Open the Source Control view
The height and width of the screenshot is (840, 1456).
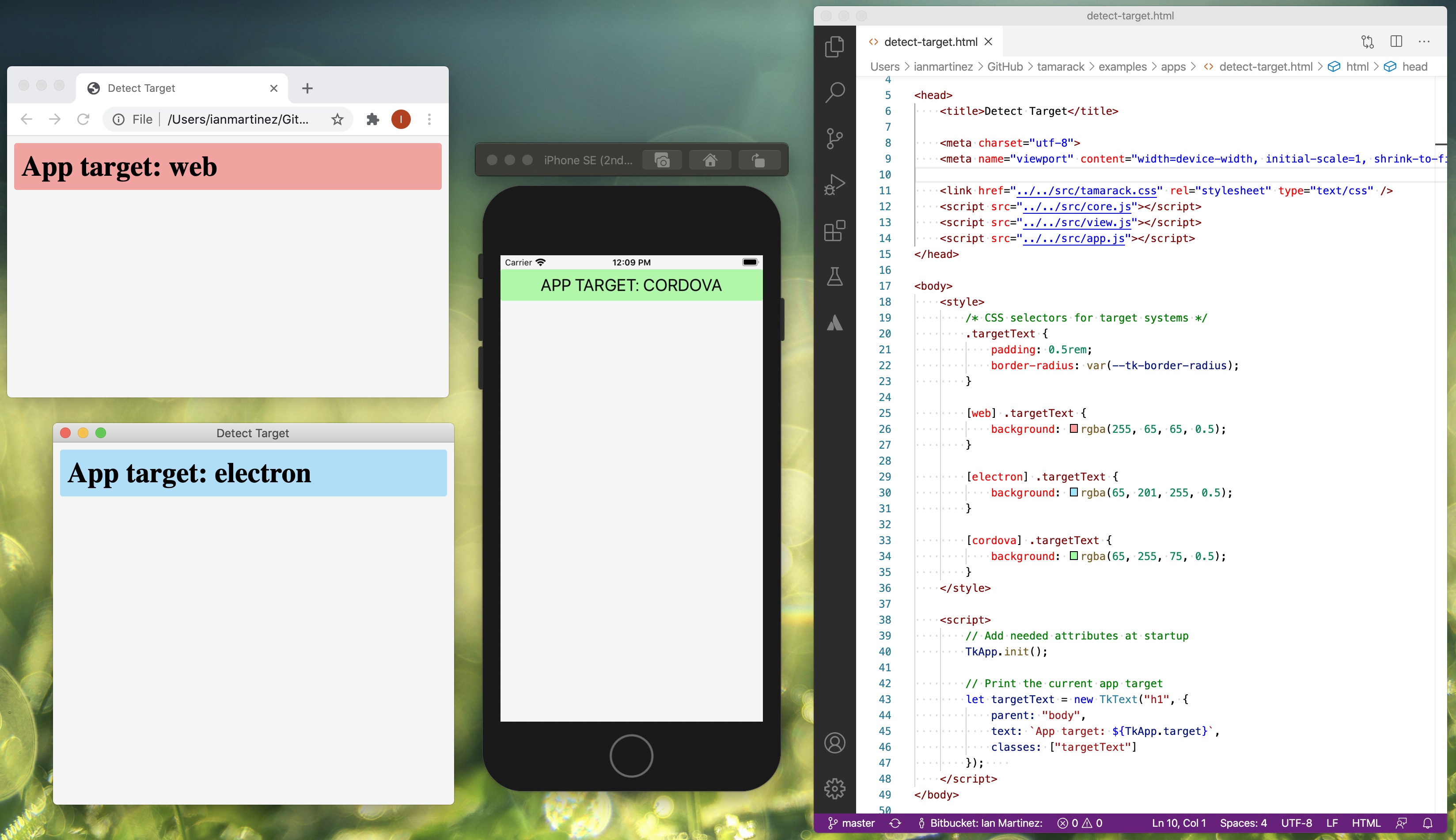(x=834, y=139)
